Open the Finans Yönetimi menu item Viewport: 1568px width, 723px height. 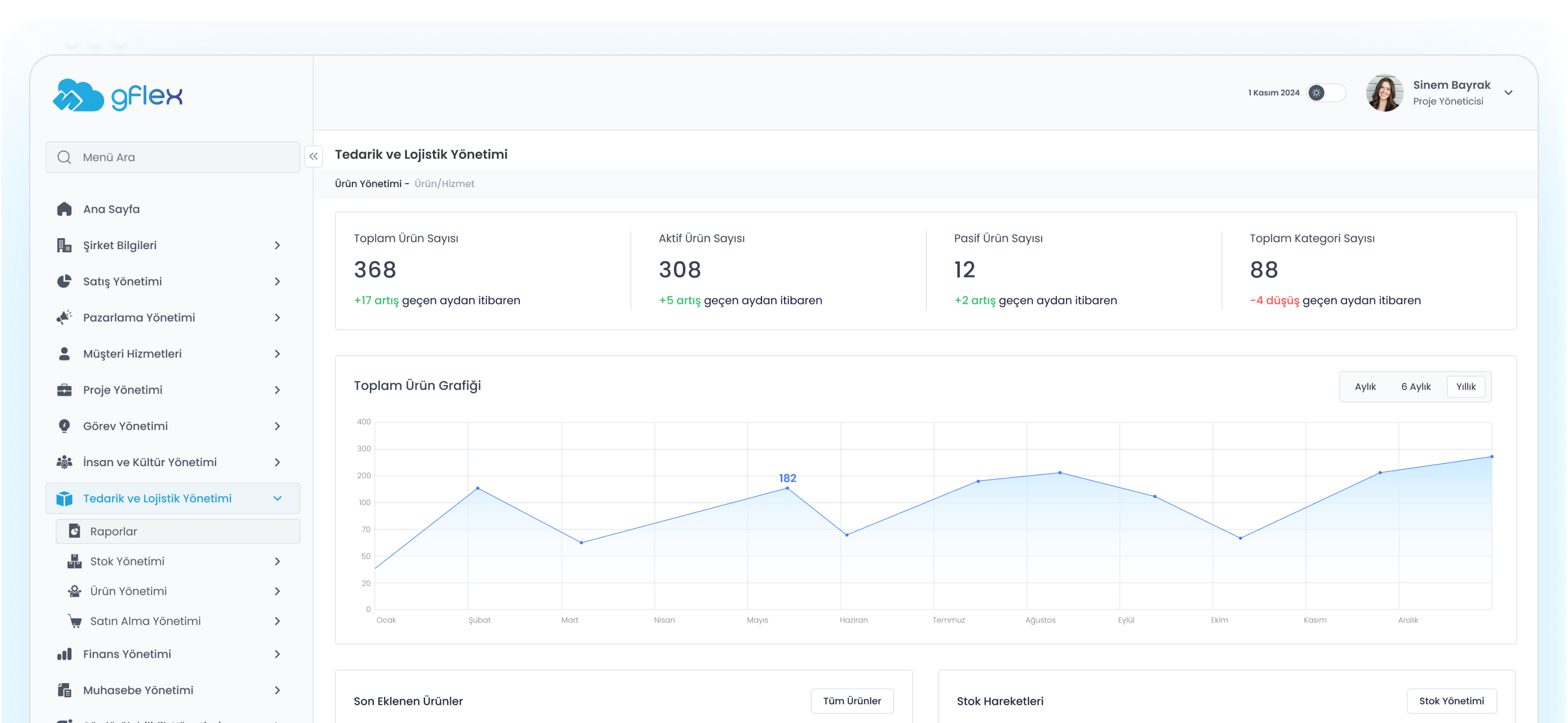pos(126,654)
